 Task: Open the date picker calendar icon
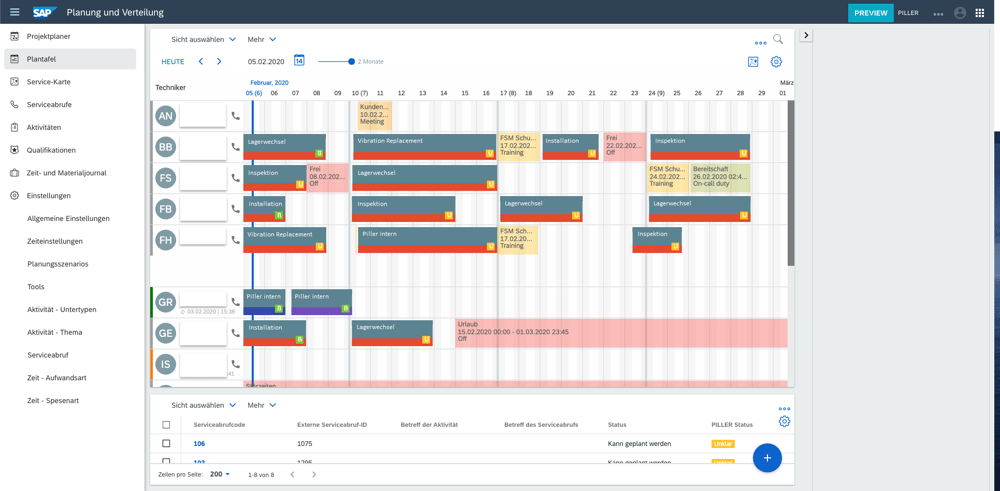pyautogui.click(x=298, y=61)
